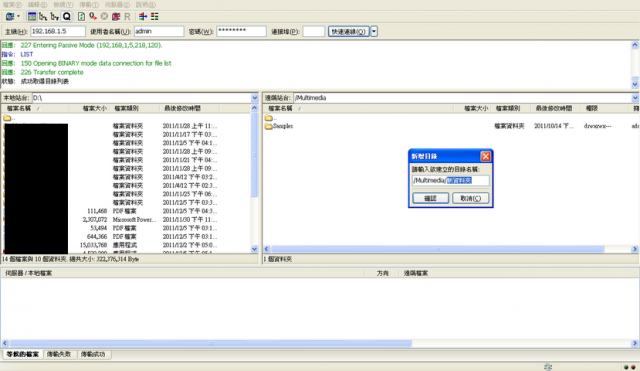Screen dimensions: 640x371
Task: Click local file list scroll up arrow
Action: [x=255, y=108]
